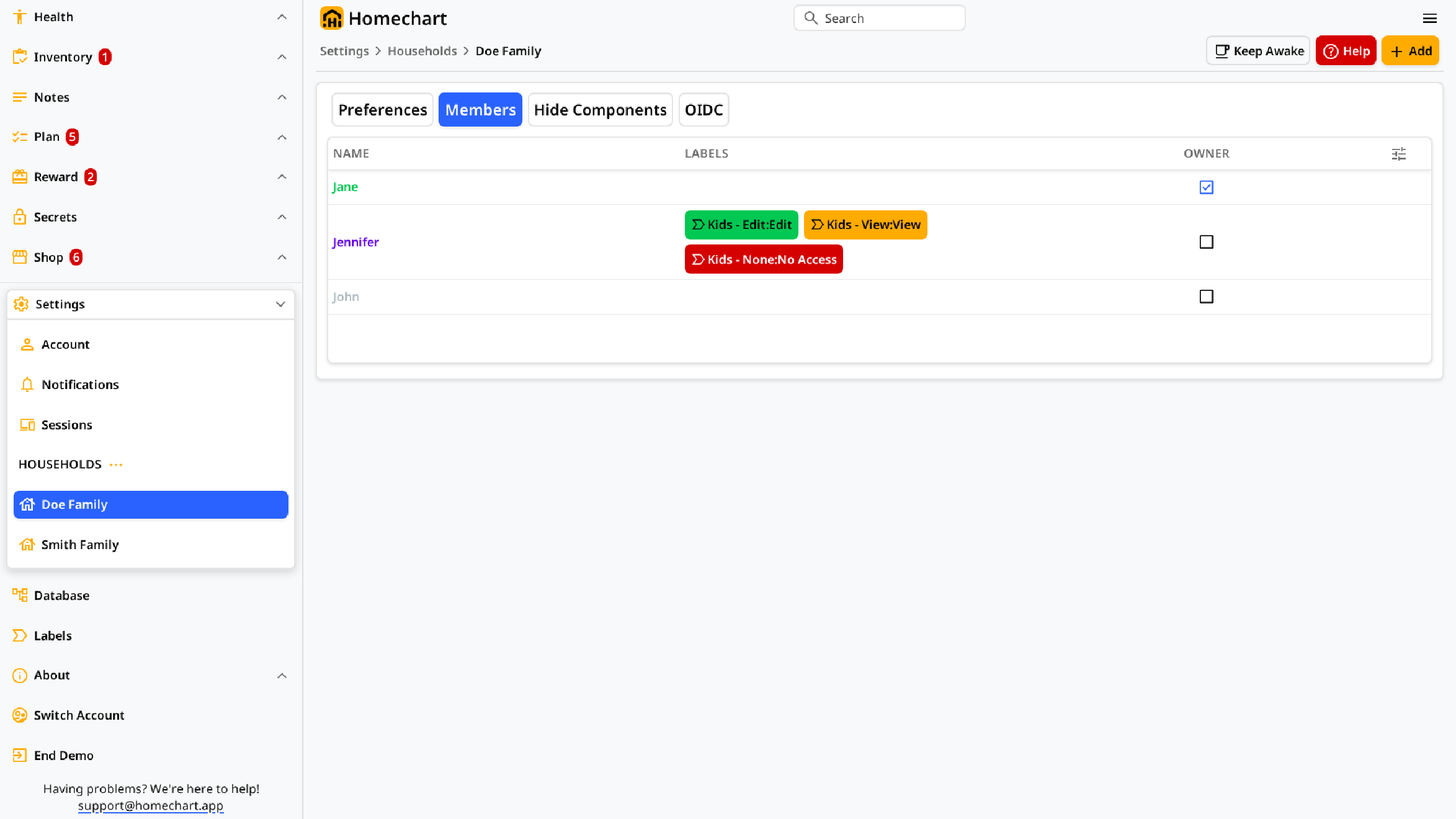Click the Reward gift icon
This screenshot has width=1456, height=819.
pyautogui.click(x=20, y=177)
